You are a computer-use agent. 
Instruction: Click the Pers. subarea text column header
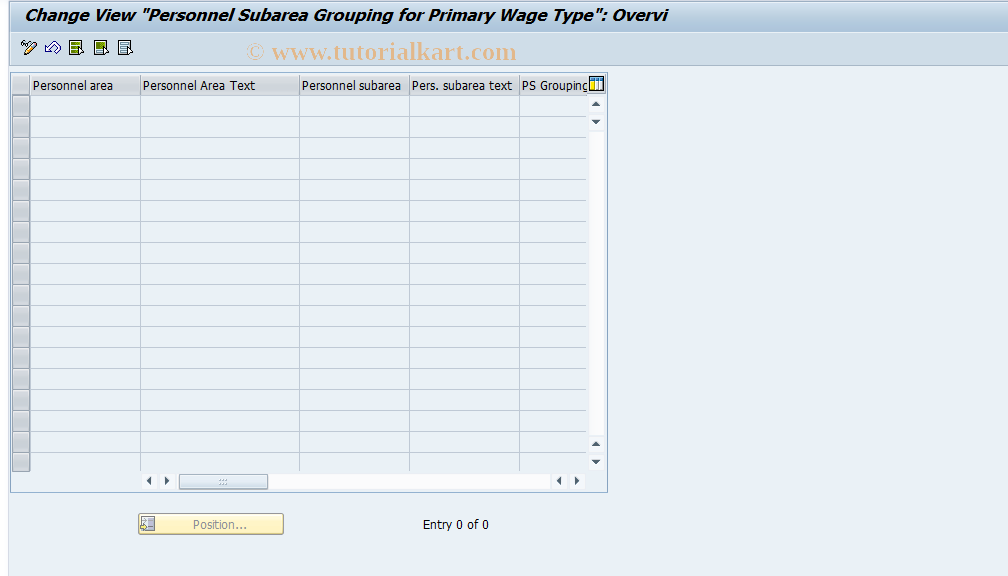point(464,86)
